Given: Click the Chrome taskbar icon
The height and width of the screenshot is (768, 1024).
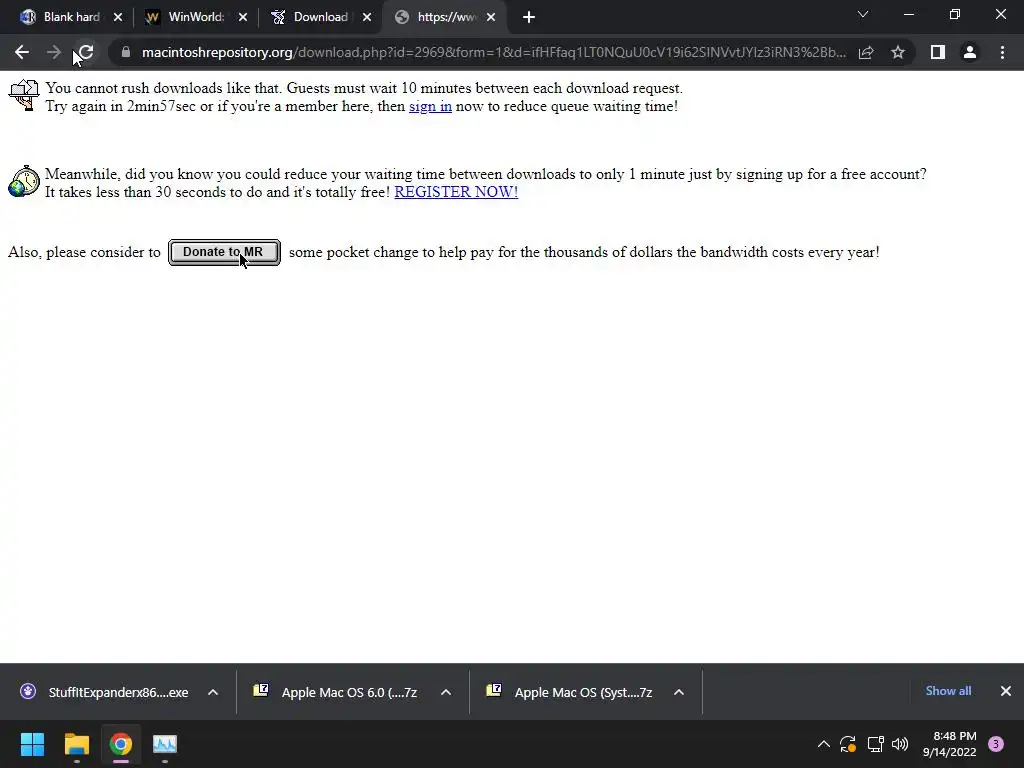Looking at the screenshot, I should tap(120, 744).
